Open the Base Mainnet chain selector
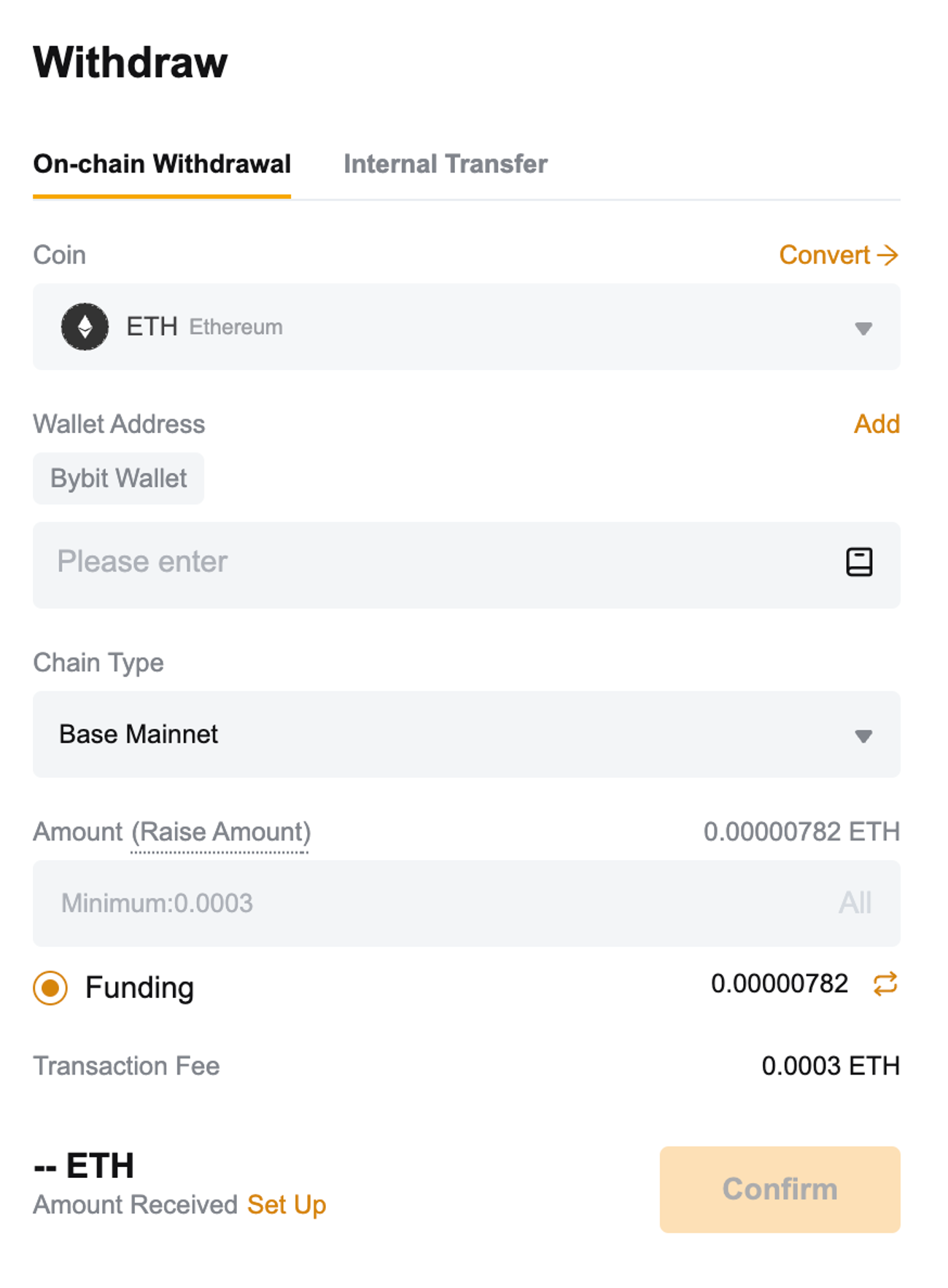 pos(467,734)
